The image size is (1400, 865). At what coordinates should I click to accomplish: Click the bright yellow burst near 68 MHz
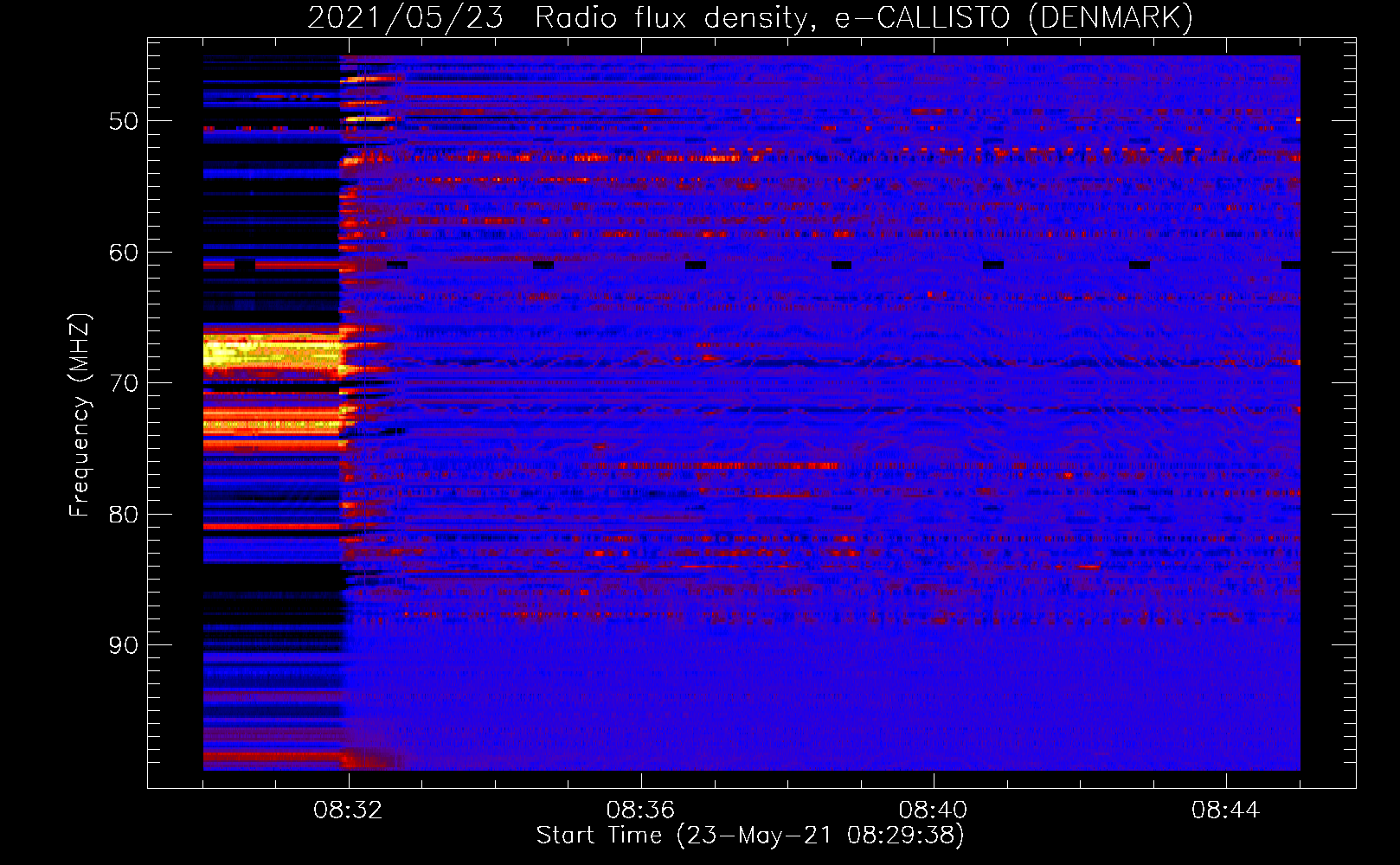tap(273, 353)
